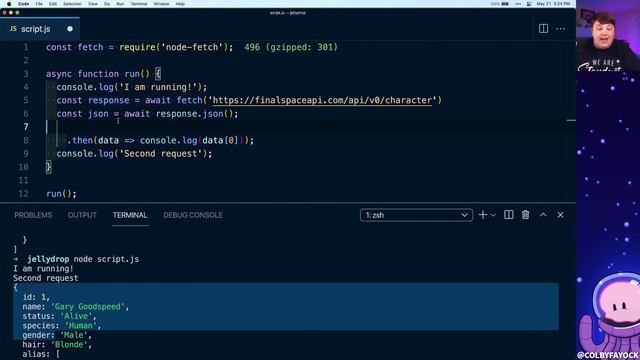The width and height of the screenshot is (640, 360).
Task: Click 'Gary Goodspeed' in terminal output
Action: (x=88, y=307)
